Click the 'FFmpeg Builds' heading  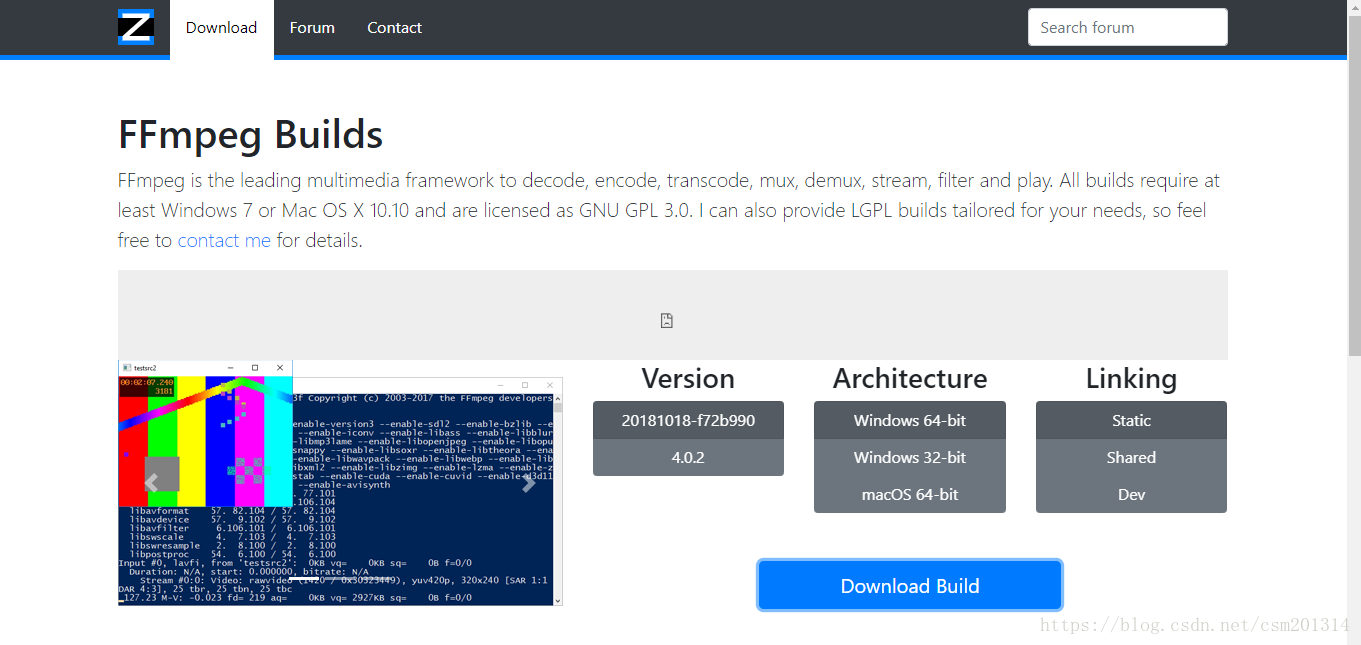coord(250,134)
